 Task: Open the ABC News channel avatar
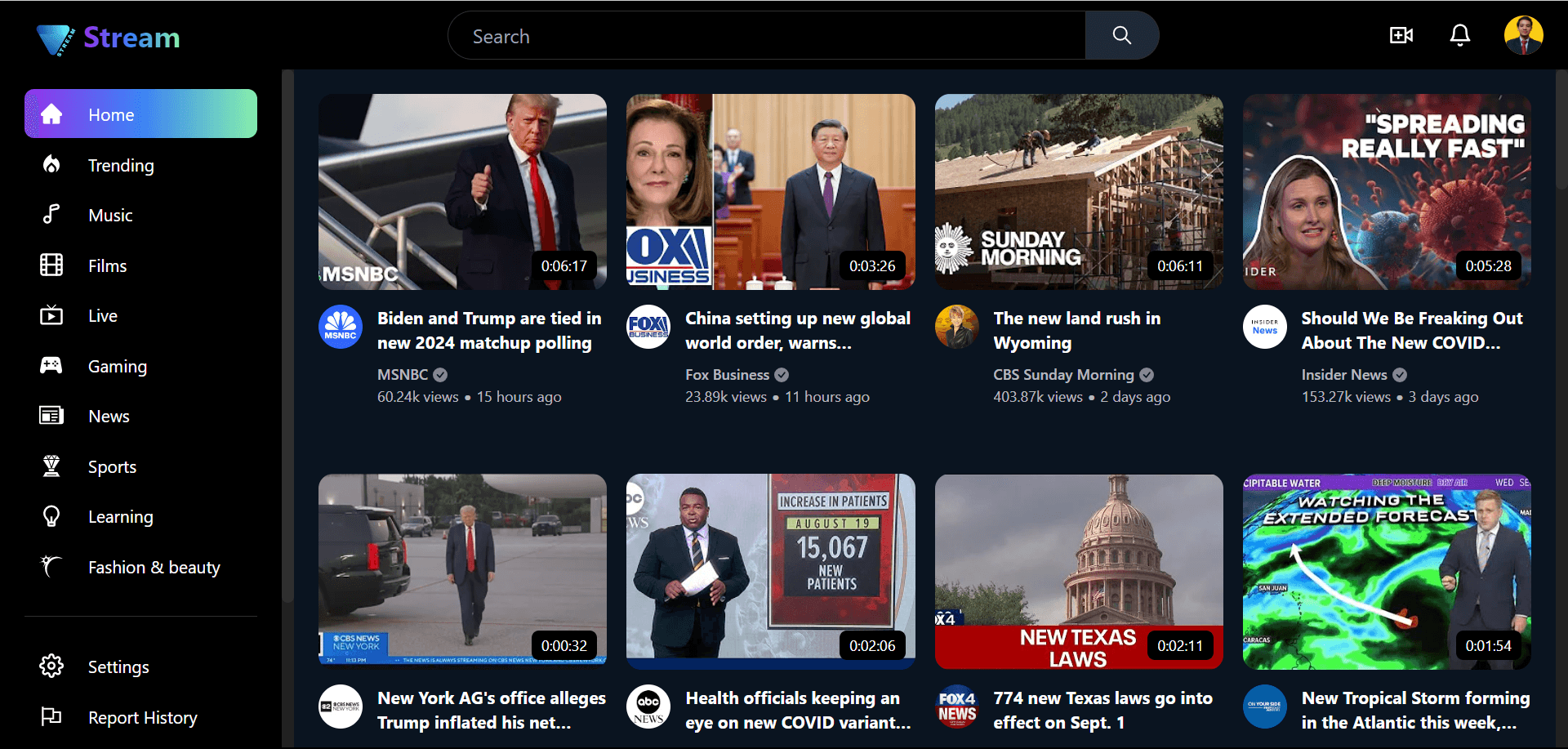648,707
